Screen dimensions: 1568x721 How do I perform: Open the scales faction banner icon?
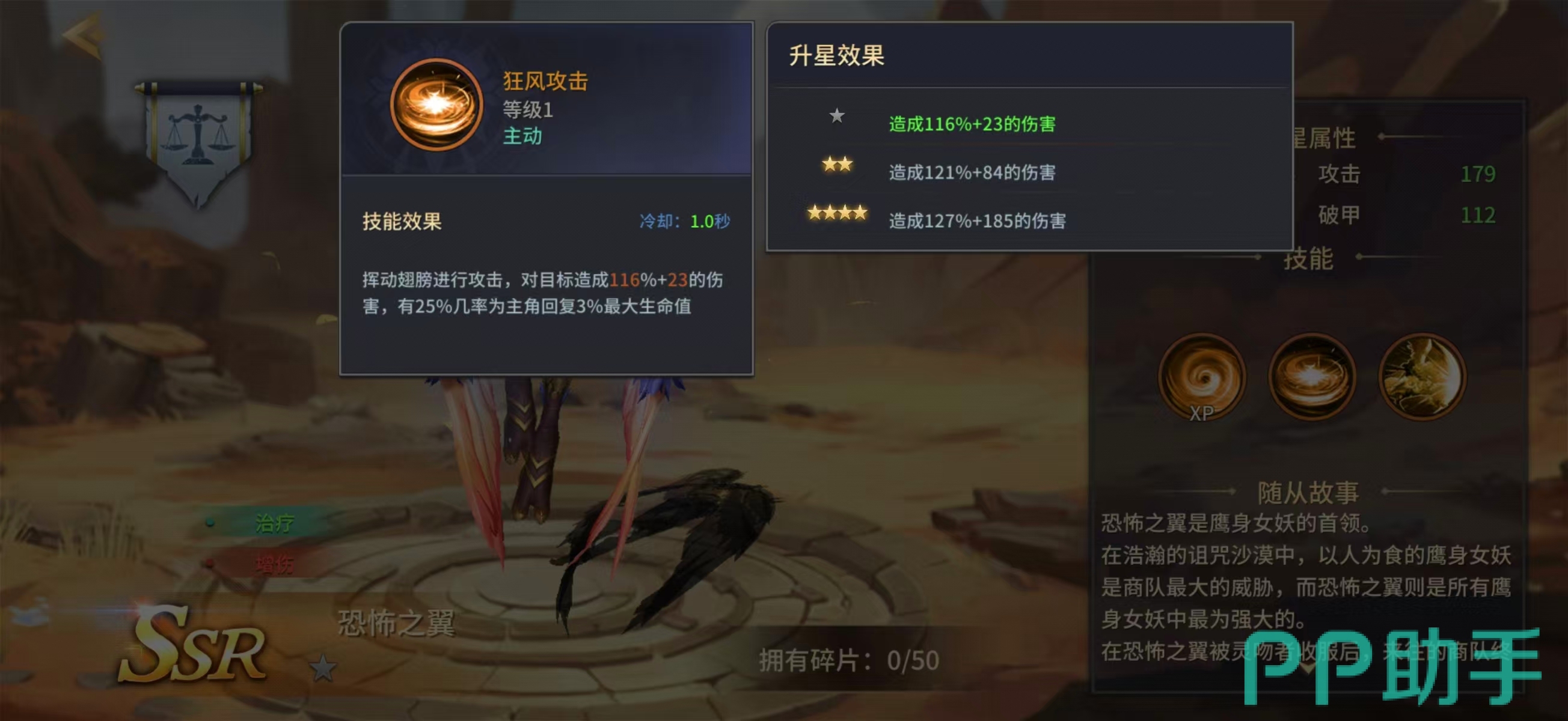click(198, 143)
